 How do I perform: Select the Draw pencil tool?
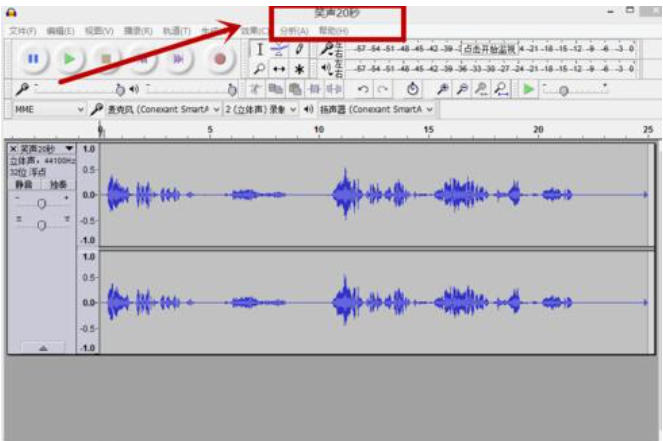(x=299, y=49)
